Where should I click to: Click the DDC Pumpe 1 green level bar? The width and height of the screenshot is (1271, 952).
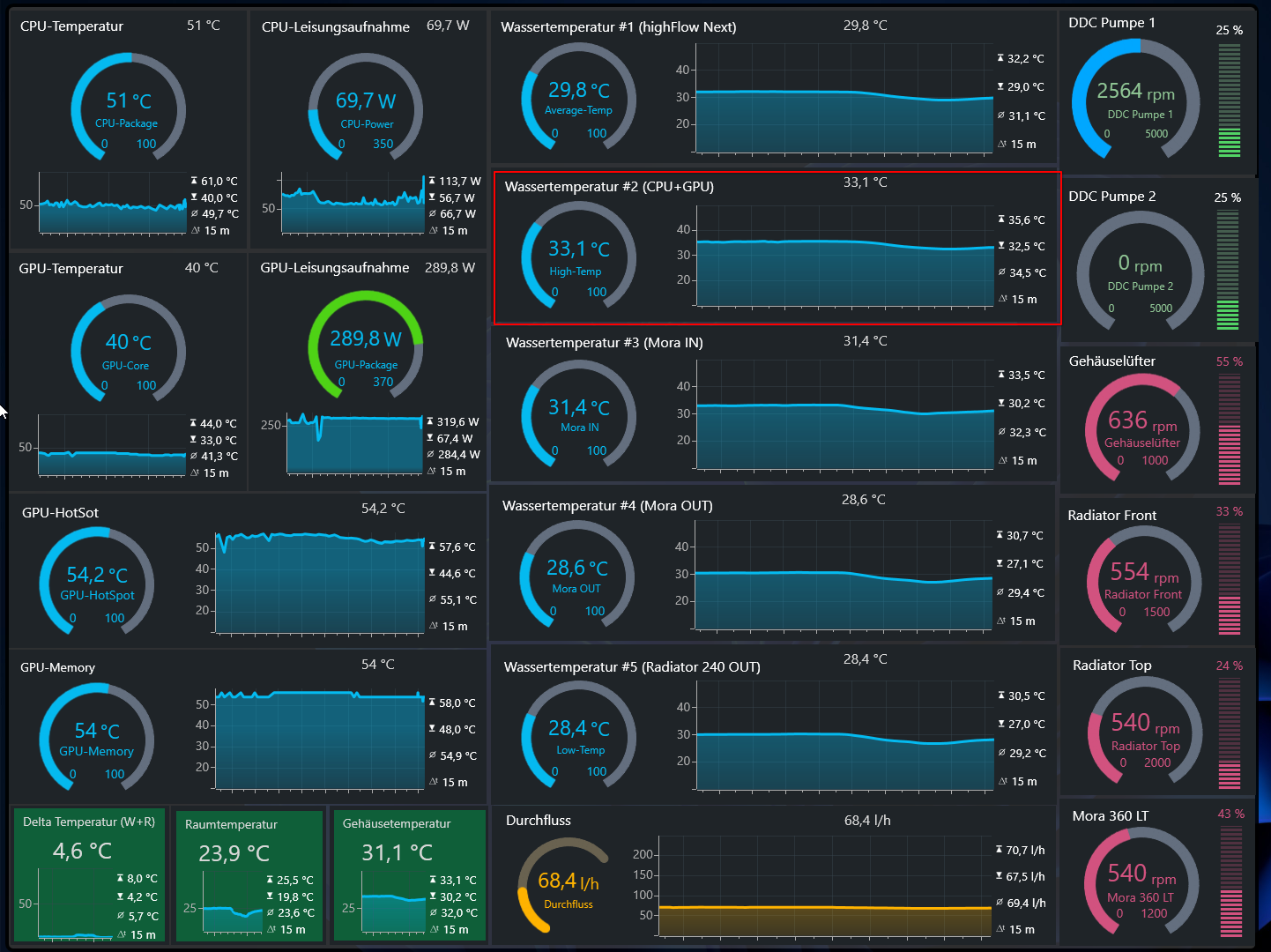point(1229,100)
